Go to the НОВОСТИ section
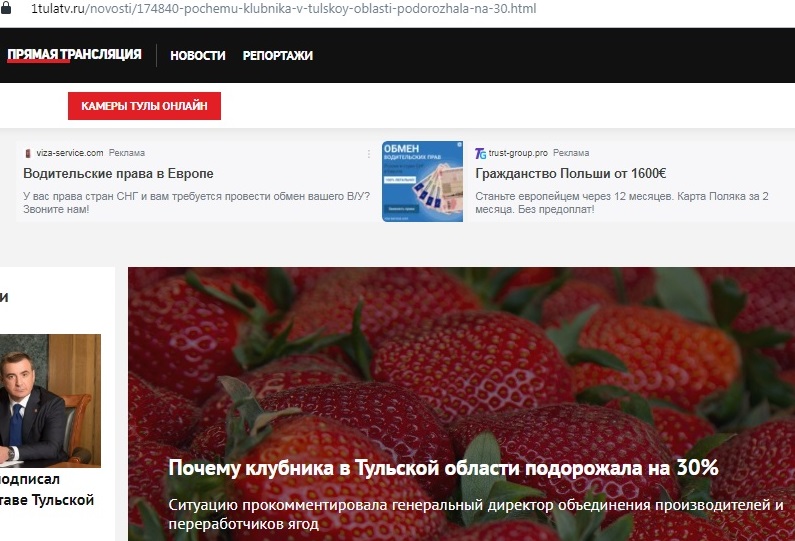795x541 pixels. [x=198, y=55]
